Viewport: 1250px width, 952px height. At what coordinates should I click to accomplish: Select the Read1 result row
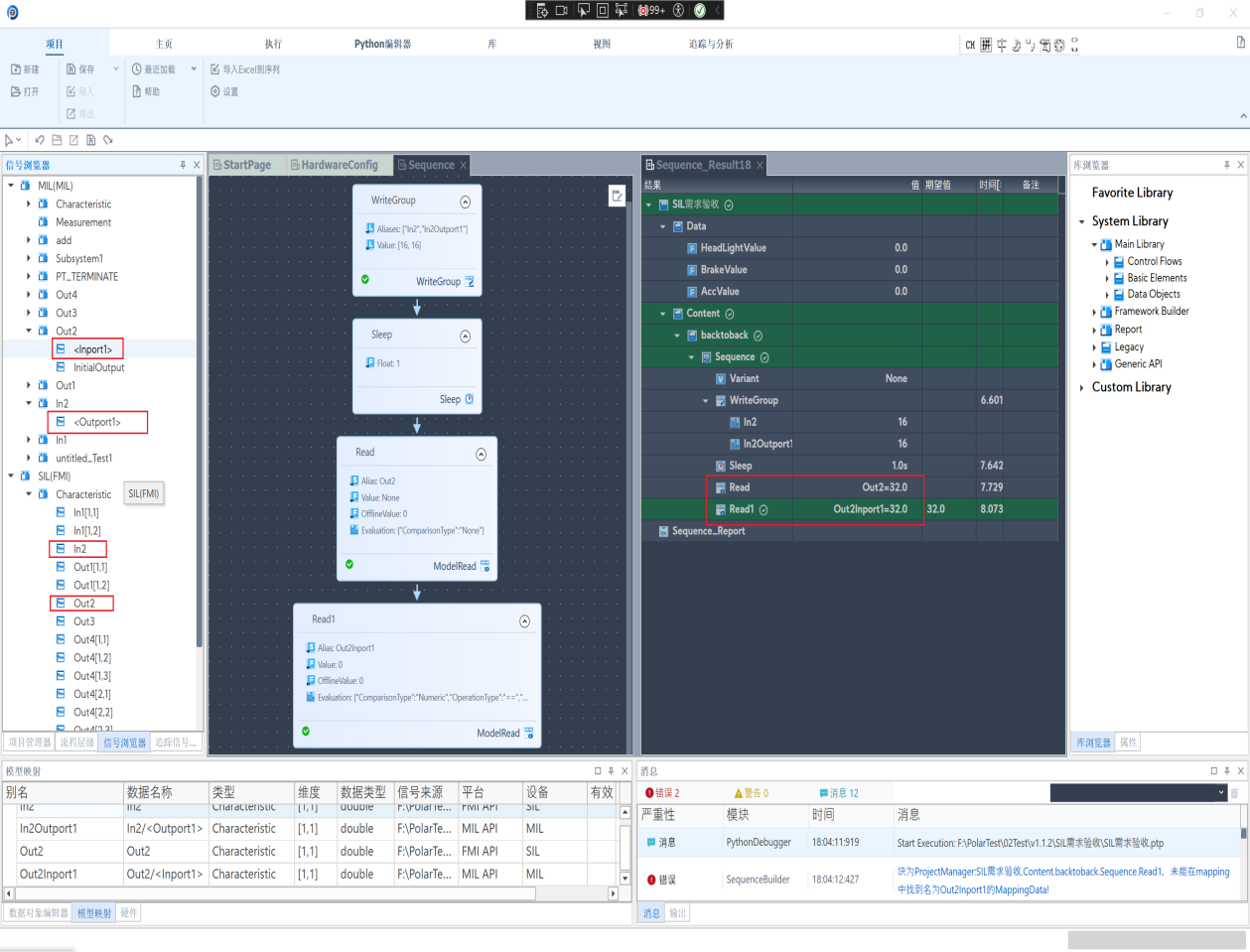click(x=849, y=509)
